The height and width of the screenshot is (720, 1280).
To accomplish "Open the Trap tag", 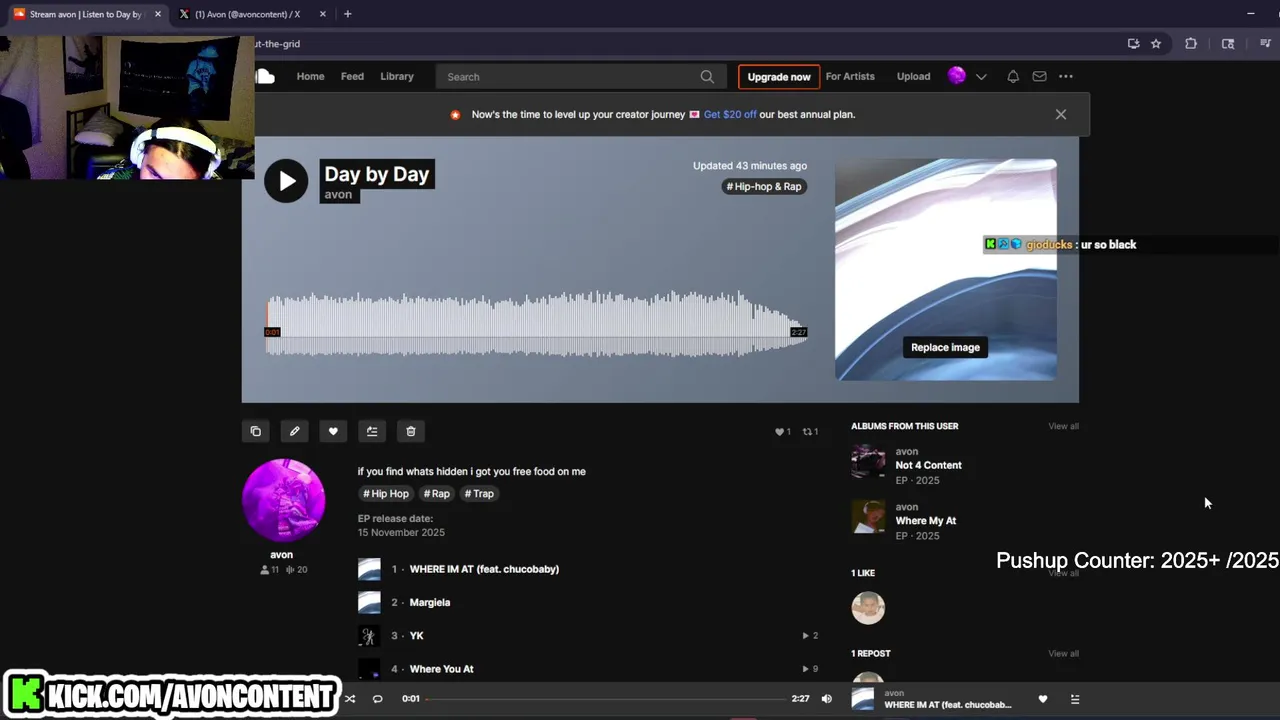I will point(479,493).
